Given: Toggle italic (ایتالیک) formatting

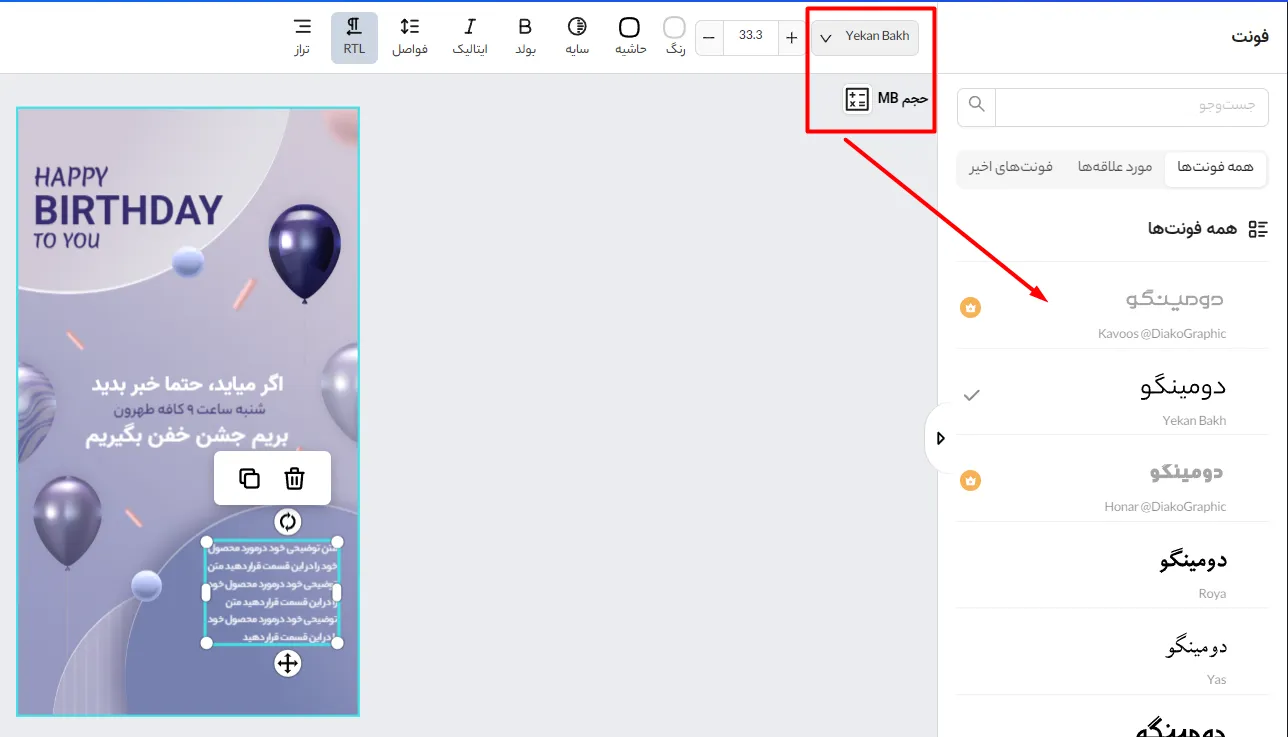Looking at the screenshot, I should pos(470,37).
